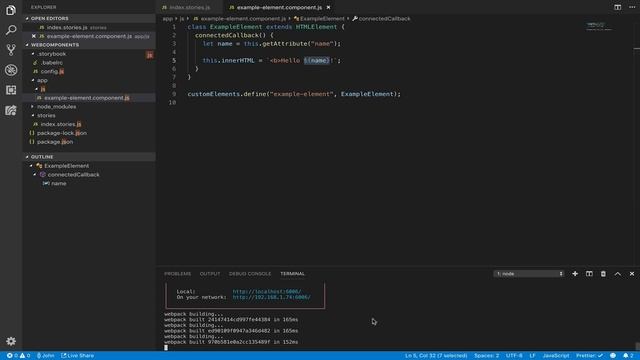Open the Extensions view icon

[11, 90]
